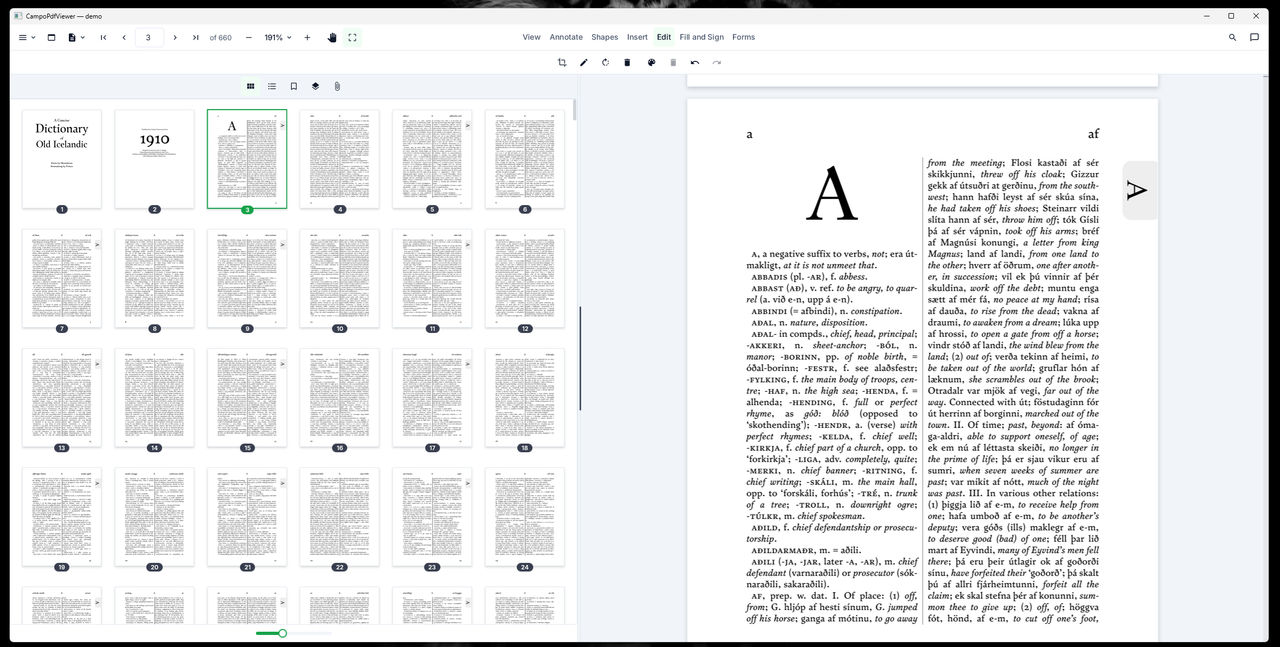Open the attachments paperclip panel
The height and width of the screenshot is (647, 1280).
point(337,86)
